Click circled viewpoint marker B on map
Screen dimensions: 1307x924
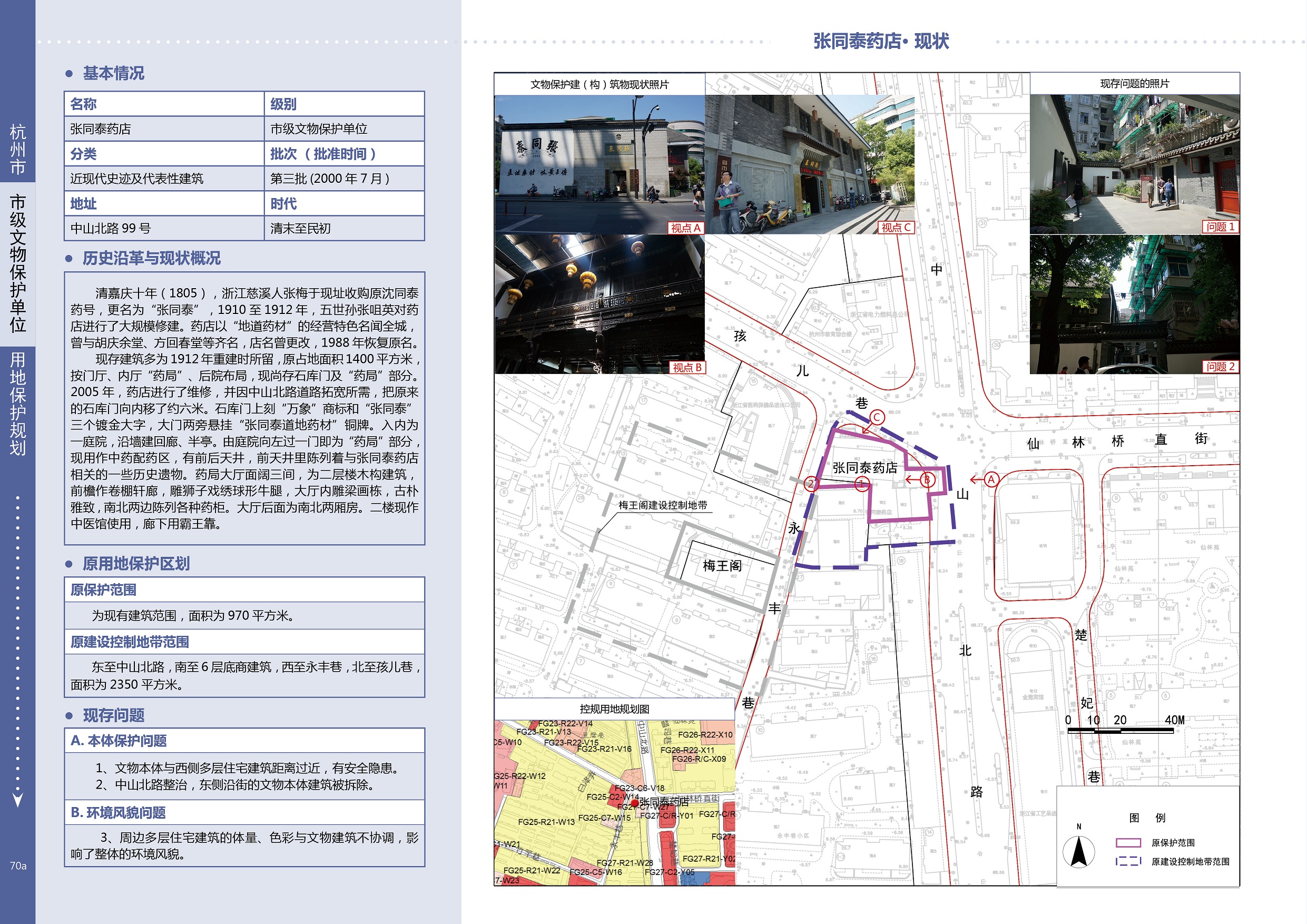pyautogui.click(x=927, y=479)
